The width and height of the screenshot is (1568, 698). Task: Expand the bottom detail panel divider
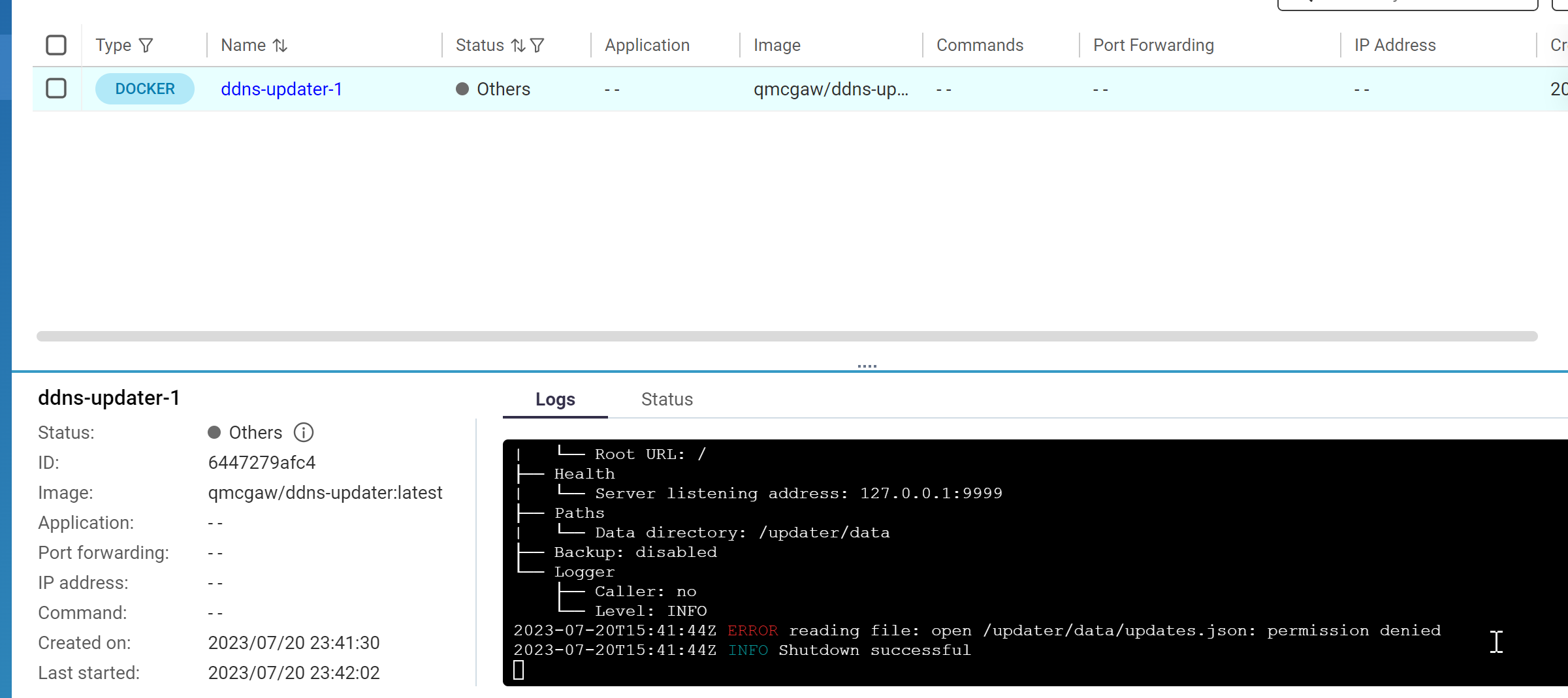click(x=866, y=366)
